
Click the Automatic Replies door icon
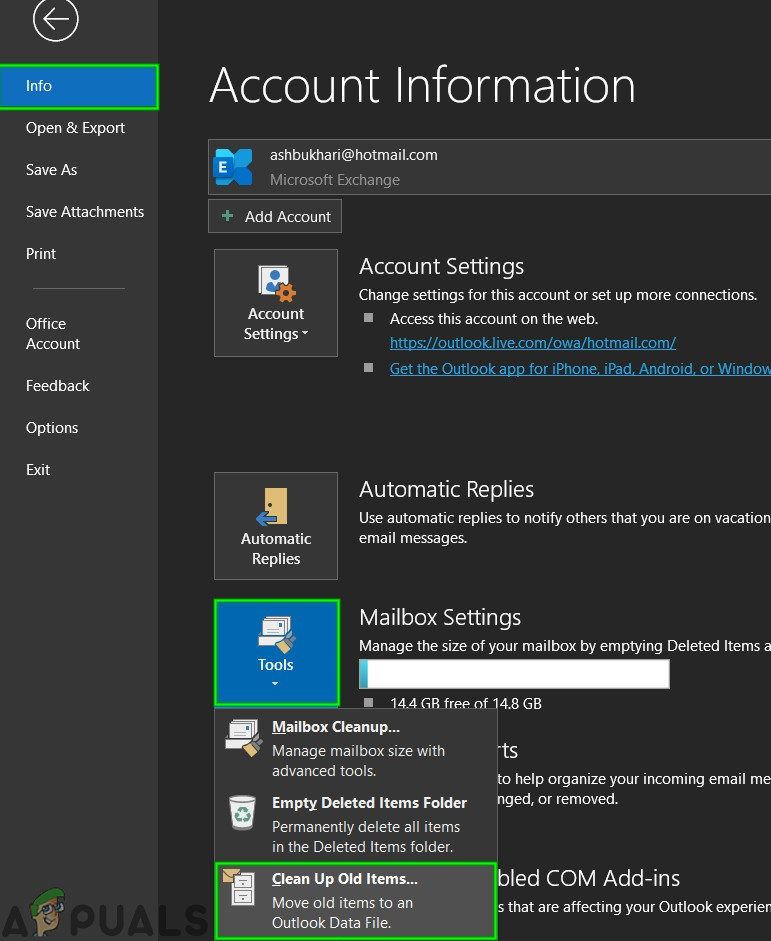(274, 507)
